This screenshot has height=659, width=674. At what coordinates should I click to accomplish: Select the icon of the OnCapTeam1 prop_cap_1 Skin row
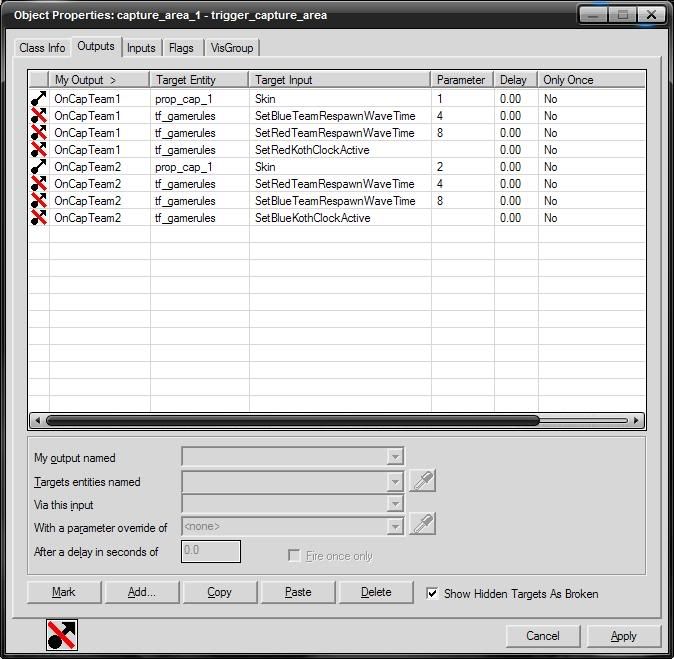(39, 99)
